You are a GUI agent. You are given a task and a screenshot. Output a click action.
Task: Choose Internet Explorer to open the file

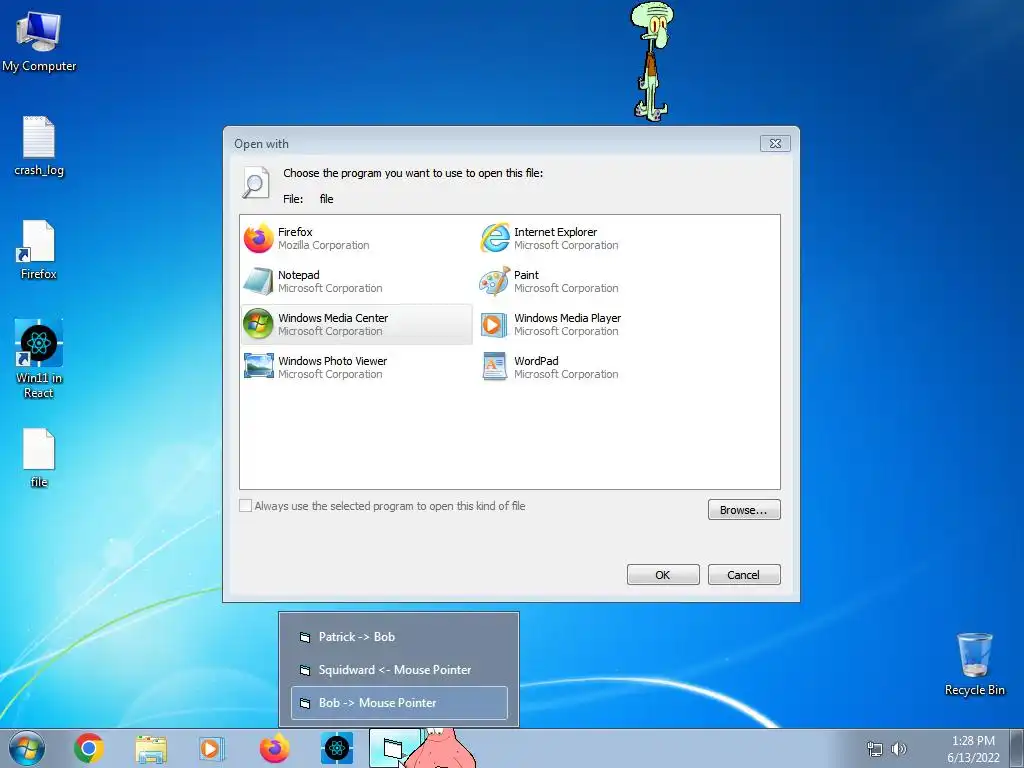click(x=592, y=238)
